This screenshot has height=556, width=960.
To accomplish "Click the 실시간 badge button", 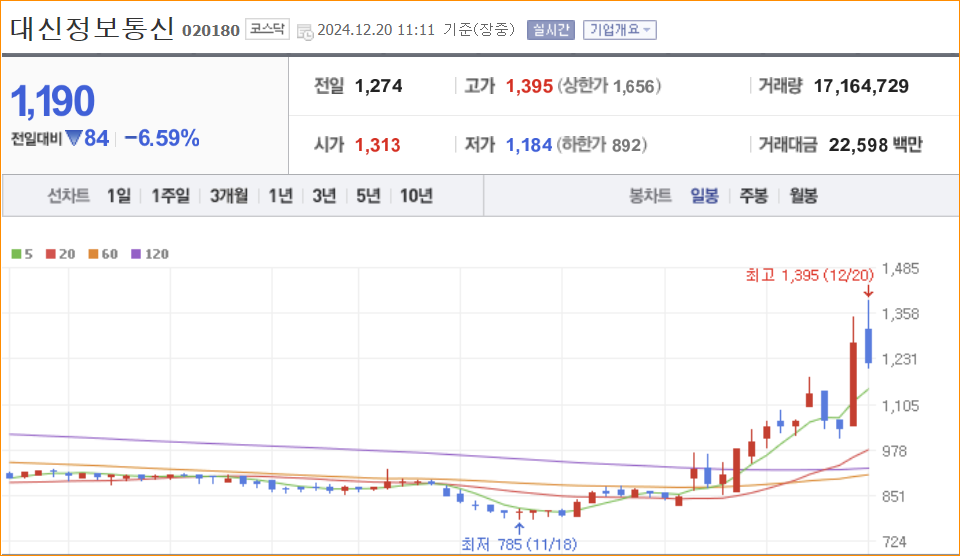I will pyautogui.click(x=551, y=29).
